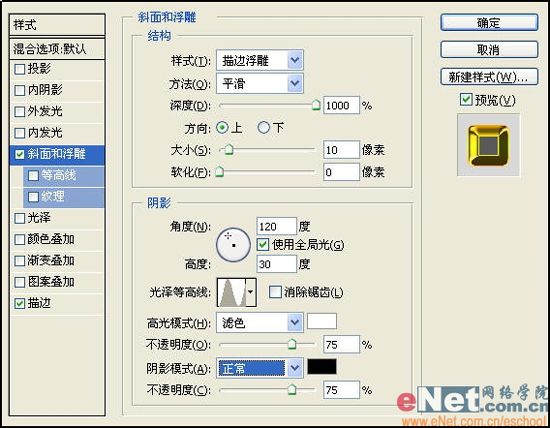Image resolution: width=550 pixels, height=428 pixels.
Task: Click the black shadow color swatch
Action: (322, 367)
